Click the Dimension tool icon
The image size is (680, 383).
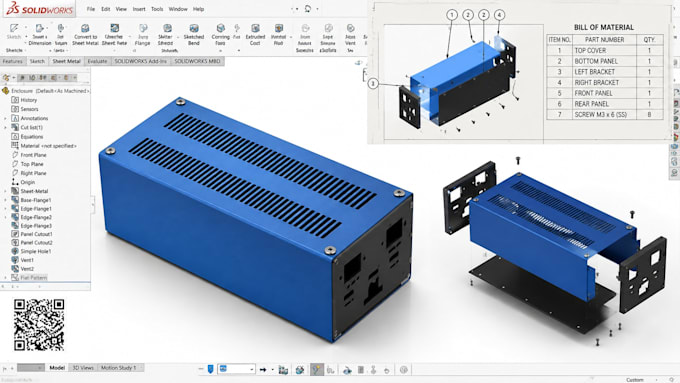[x=39, y=29]
